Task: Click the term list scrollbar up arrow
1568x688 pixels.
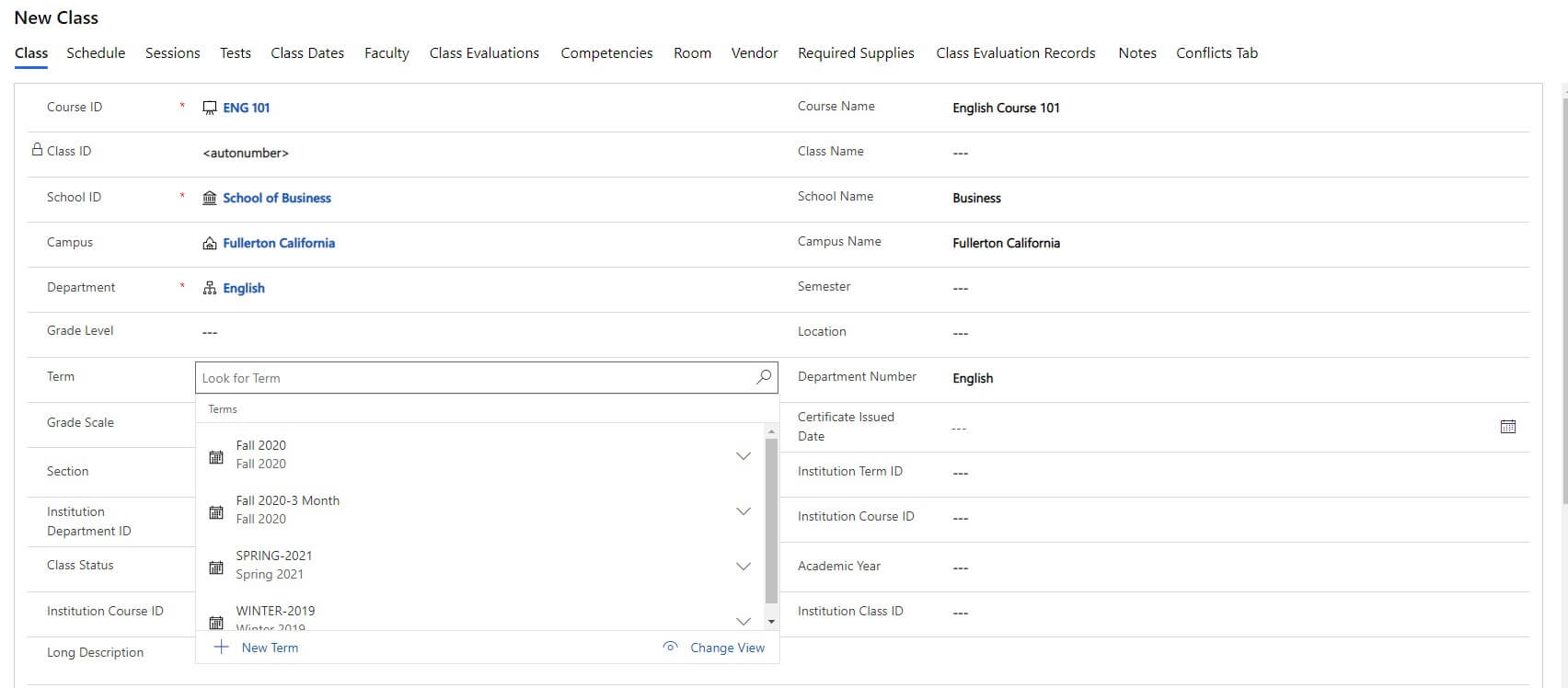Action: [771, 431]
